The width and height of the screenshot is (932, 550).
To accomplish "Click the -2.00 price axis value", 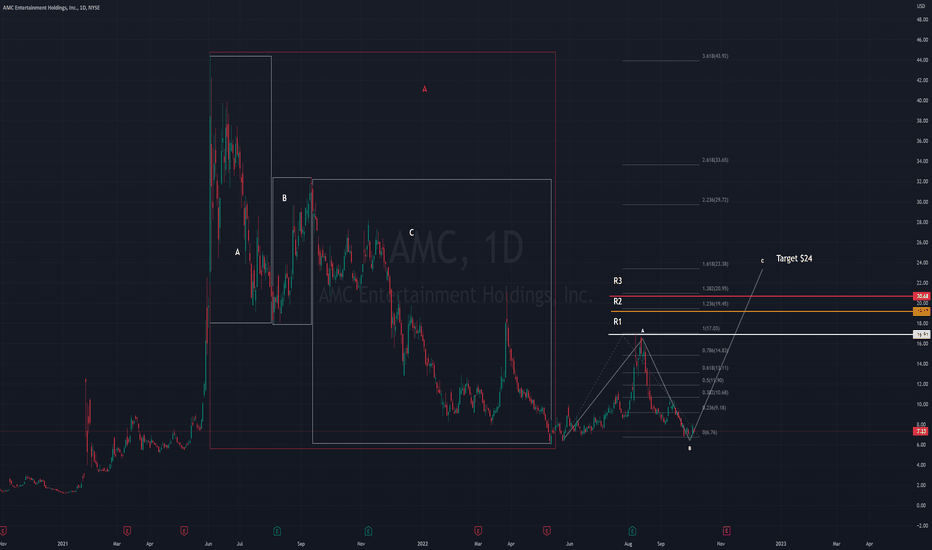I will pyautogui.click(x=922, y=526).
